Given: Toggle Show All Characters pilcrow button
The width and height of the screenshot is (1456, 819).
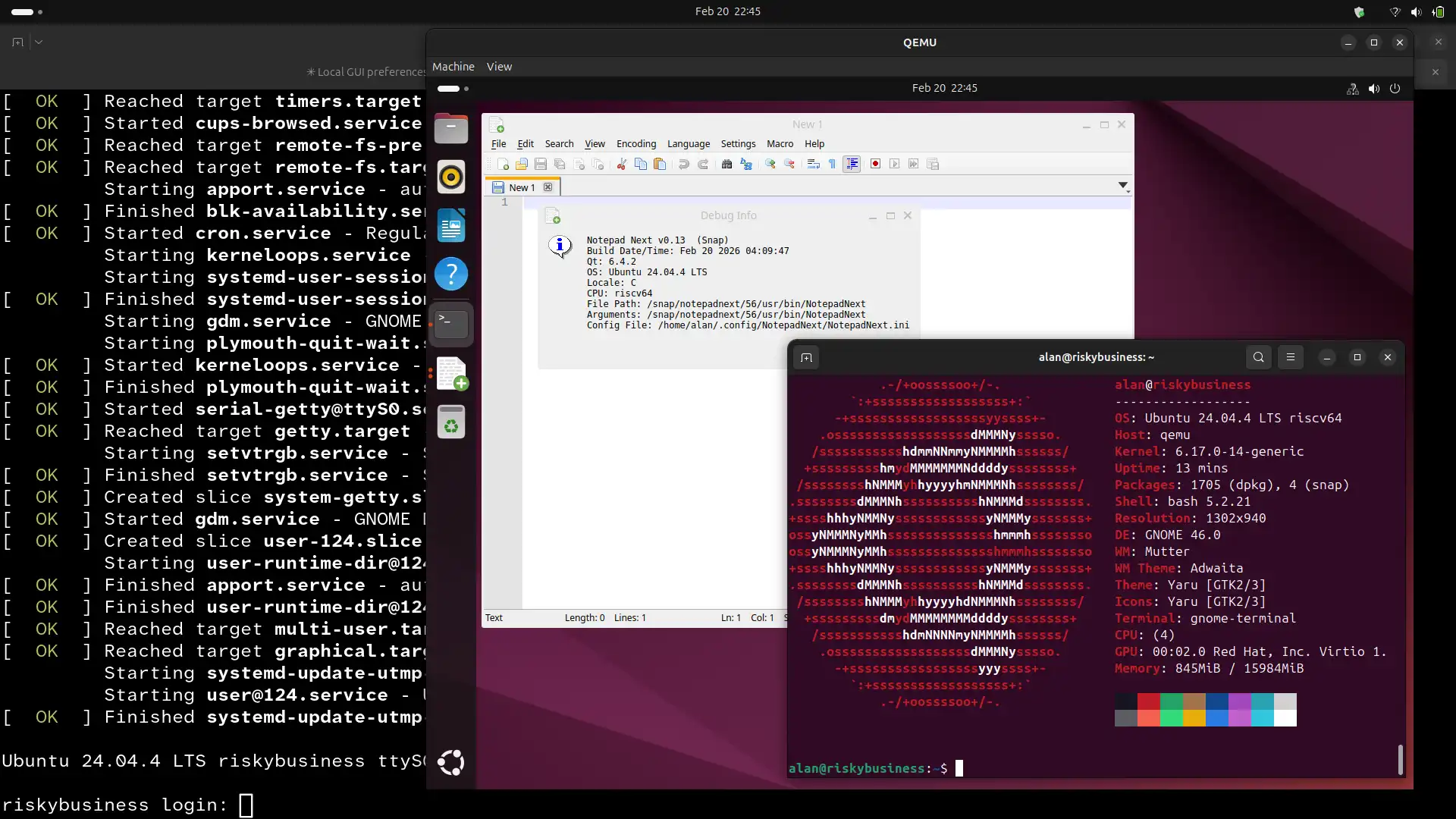Looking at the screenshot, I should tap(832, 164).
